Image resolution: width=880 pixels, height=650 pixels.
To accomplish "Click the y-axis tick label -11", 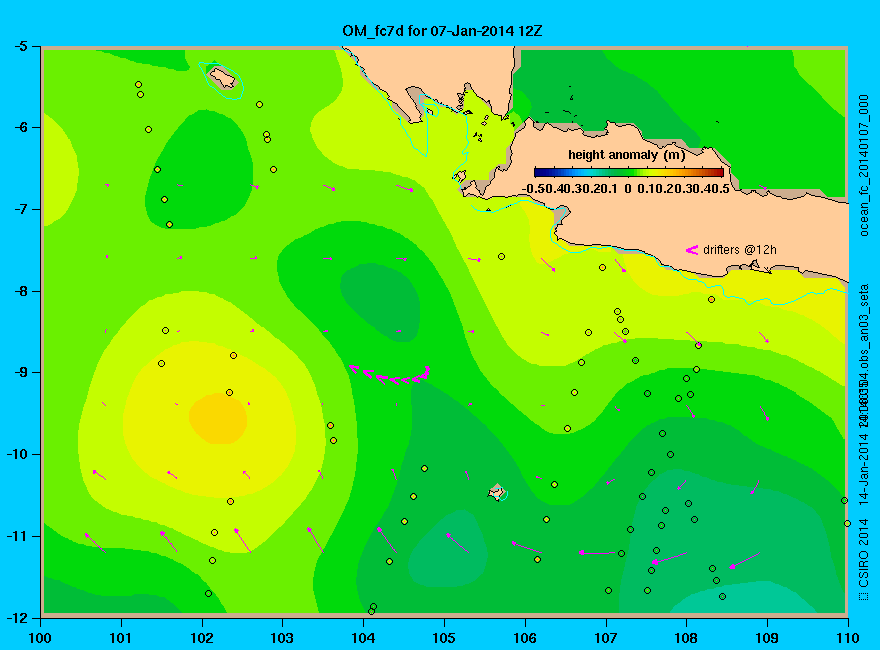I will [x=16, y=536].
